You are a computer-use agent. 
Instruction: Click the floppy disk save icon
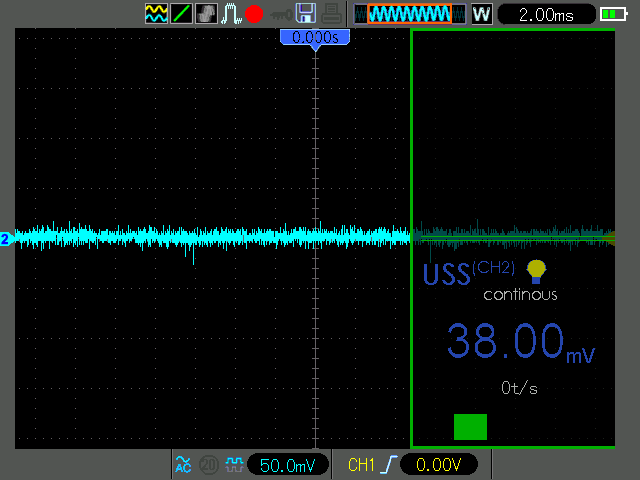(x=306, y=13)
